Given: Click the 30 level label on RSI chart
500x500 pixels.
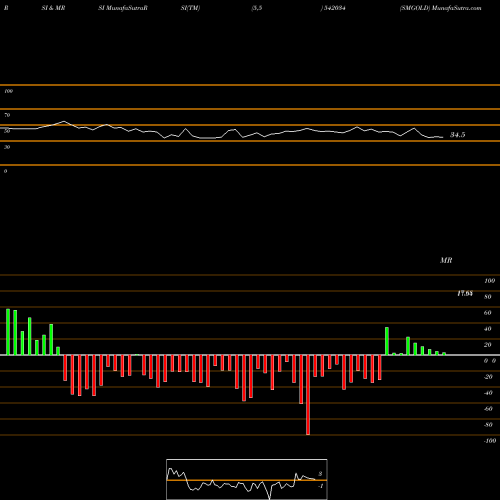Looking at the screenshot, I should coord(7,147).
